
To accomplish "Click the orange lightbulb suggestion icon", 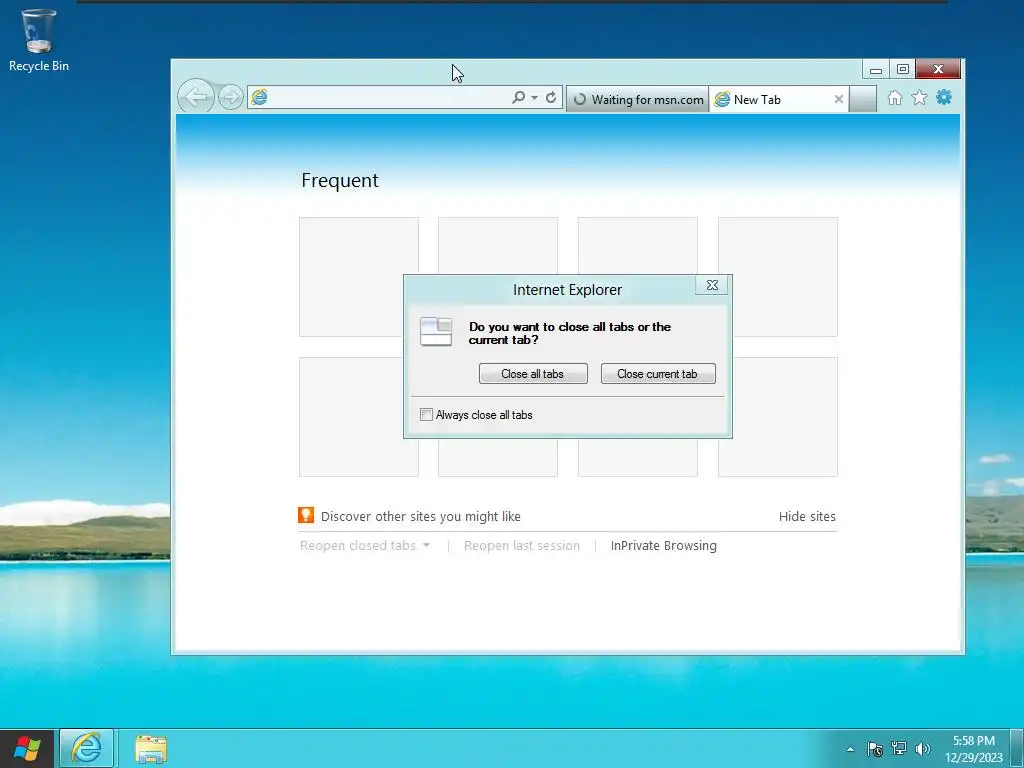I will coord(306,515).
